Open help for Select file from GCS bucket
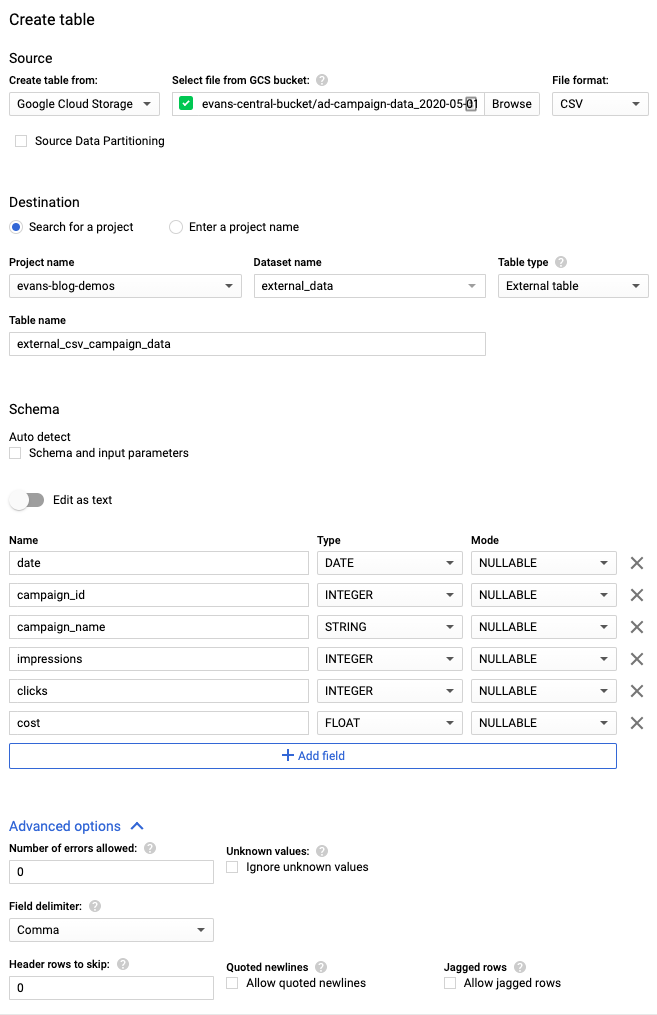The image size is (657, 1015). tap(322, 80)
